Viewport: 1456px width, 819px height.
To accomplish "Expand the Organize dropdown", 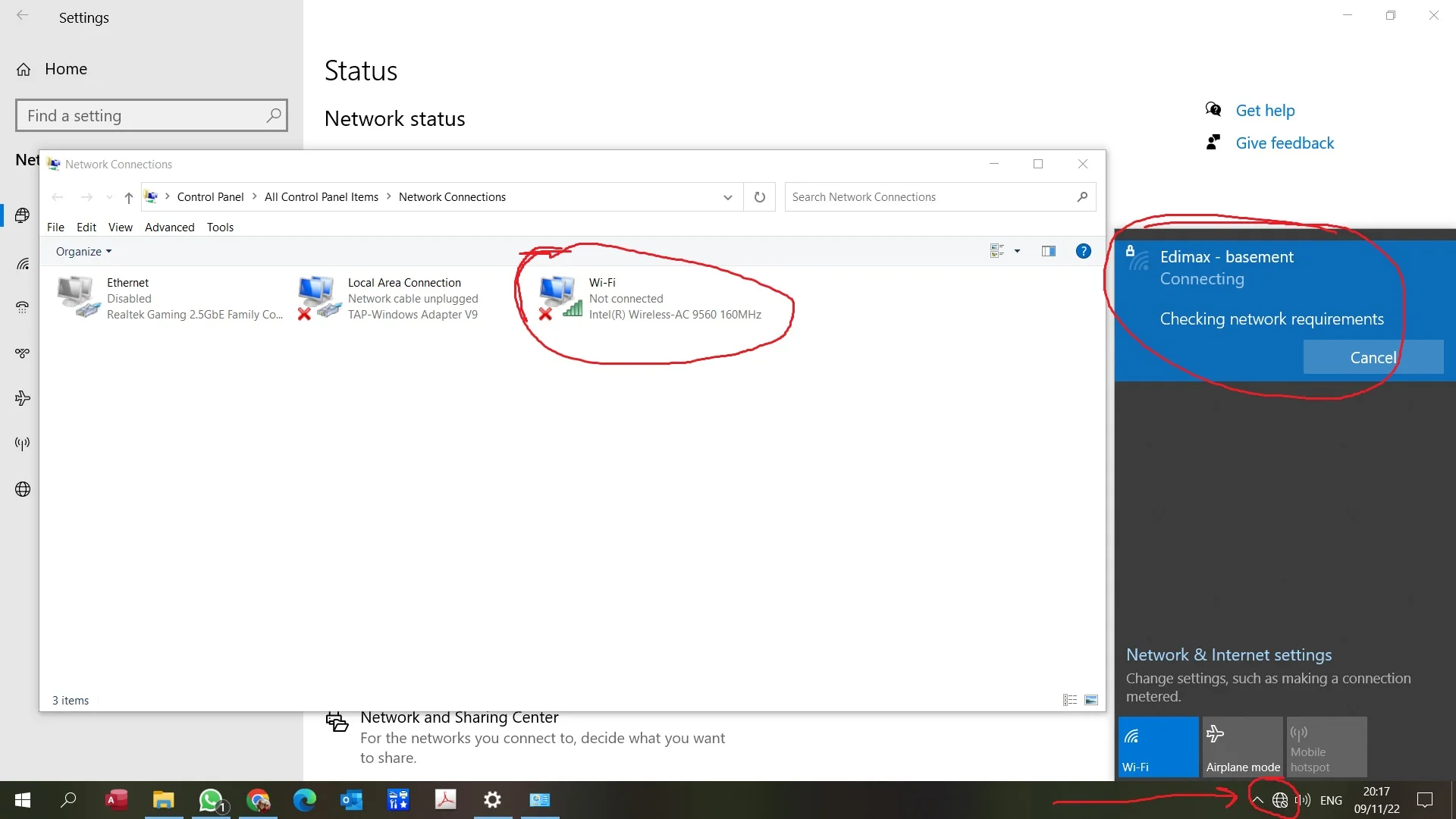I will tap(83, 251).
